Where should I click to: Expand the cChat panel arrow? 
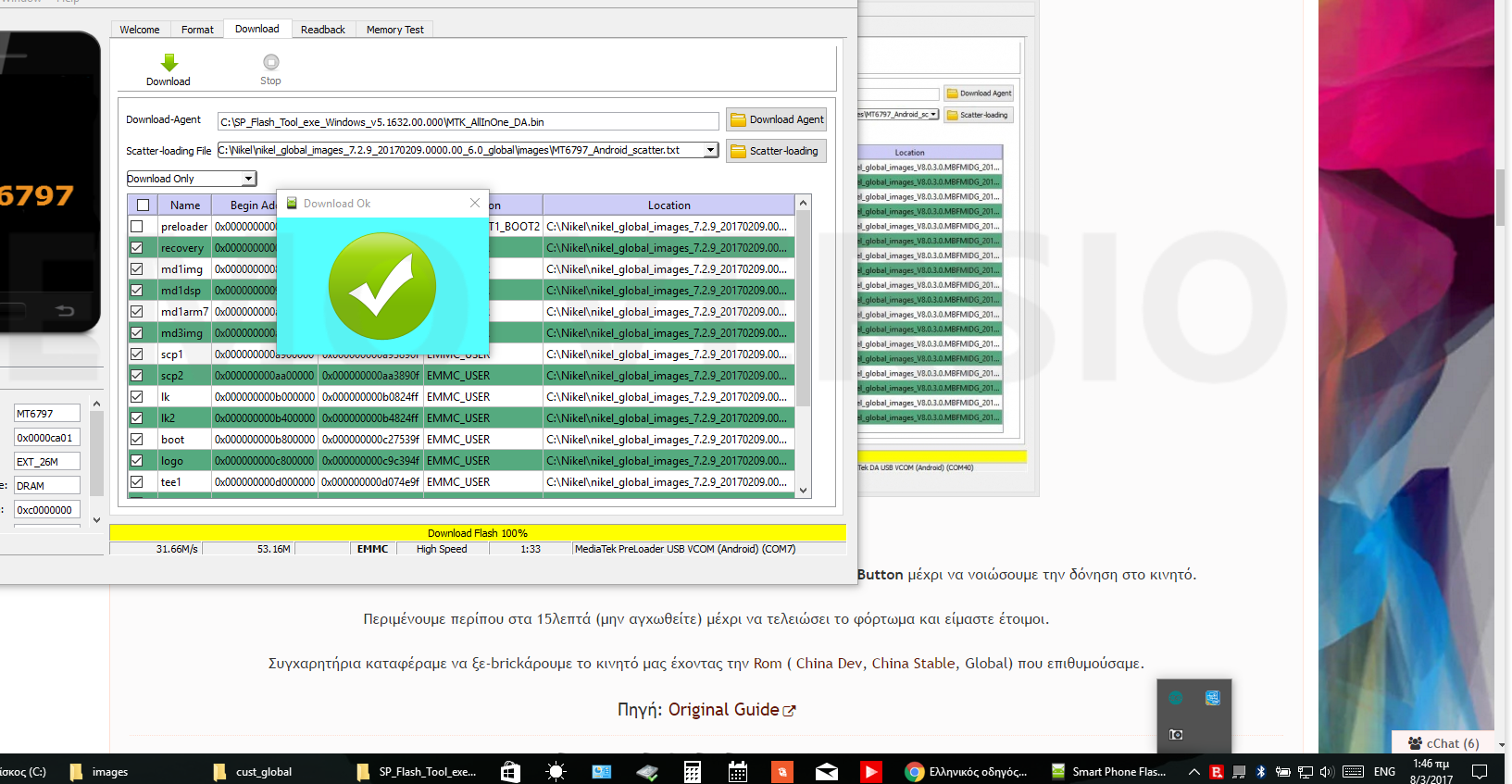click(1501, 744)
